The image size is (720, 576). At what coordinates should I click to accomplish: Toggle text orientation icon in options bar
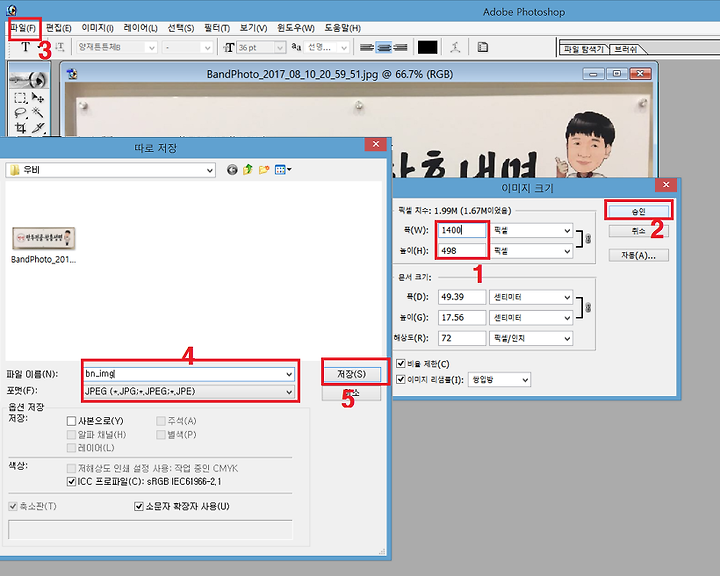[x=60, y=47]
